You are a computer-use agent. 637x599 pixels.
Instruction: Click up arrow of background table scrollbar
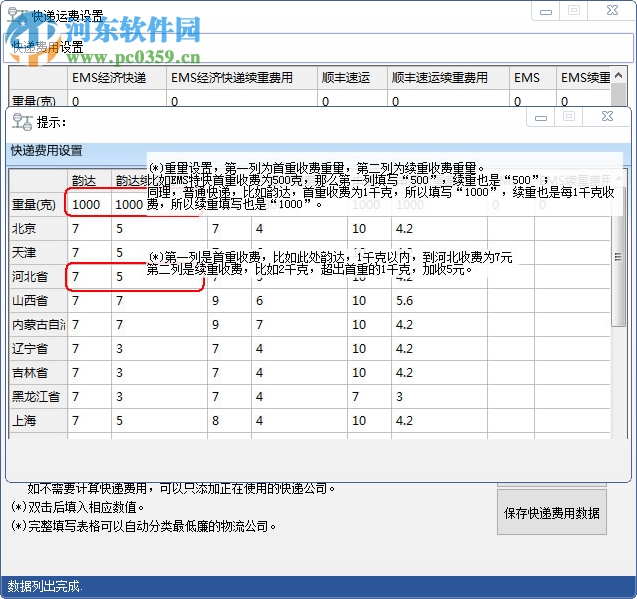(x=618, y=76)
